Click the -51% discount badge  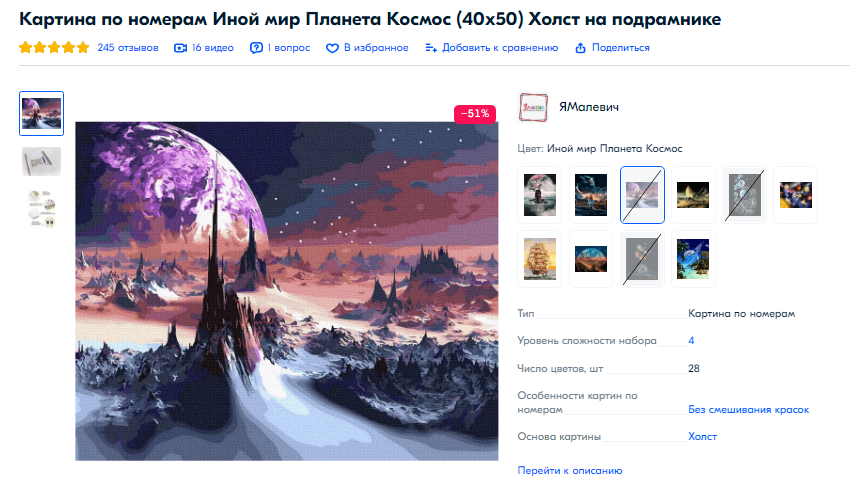[x=475, y=114]
